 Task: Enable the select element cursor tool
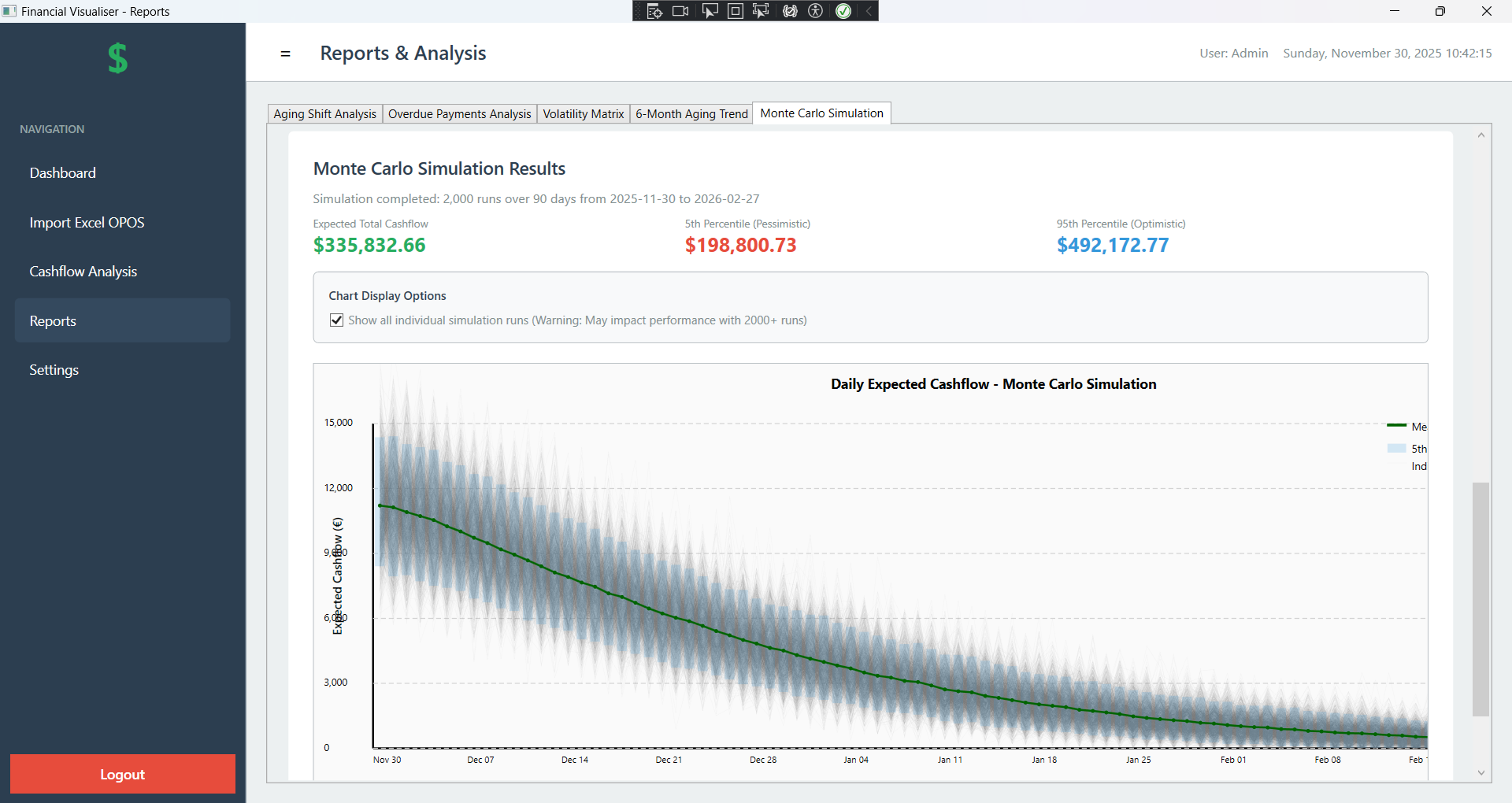[x=709, y=11]
